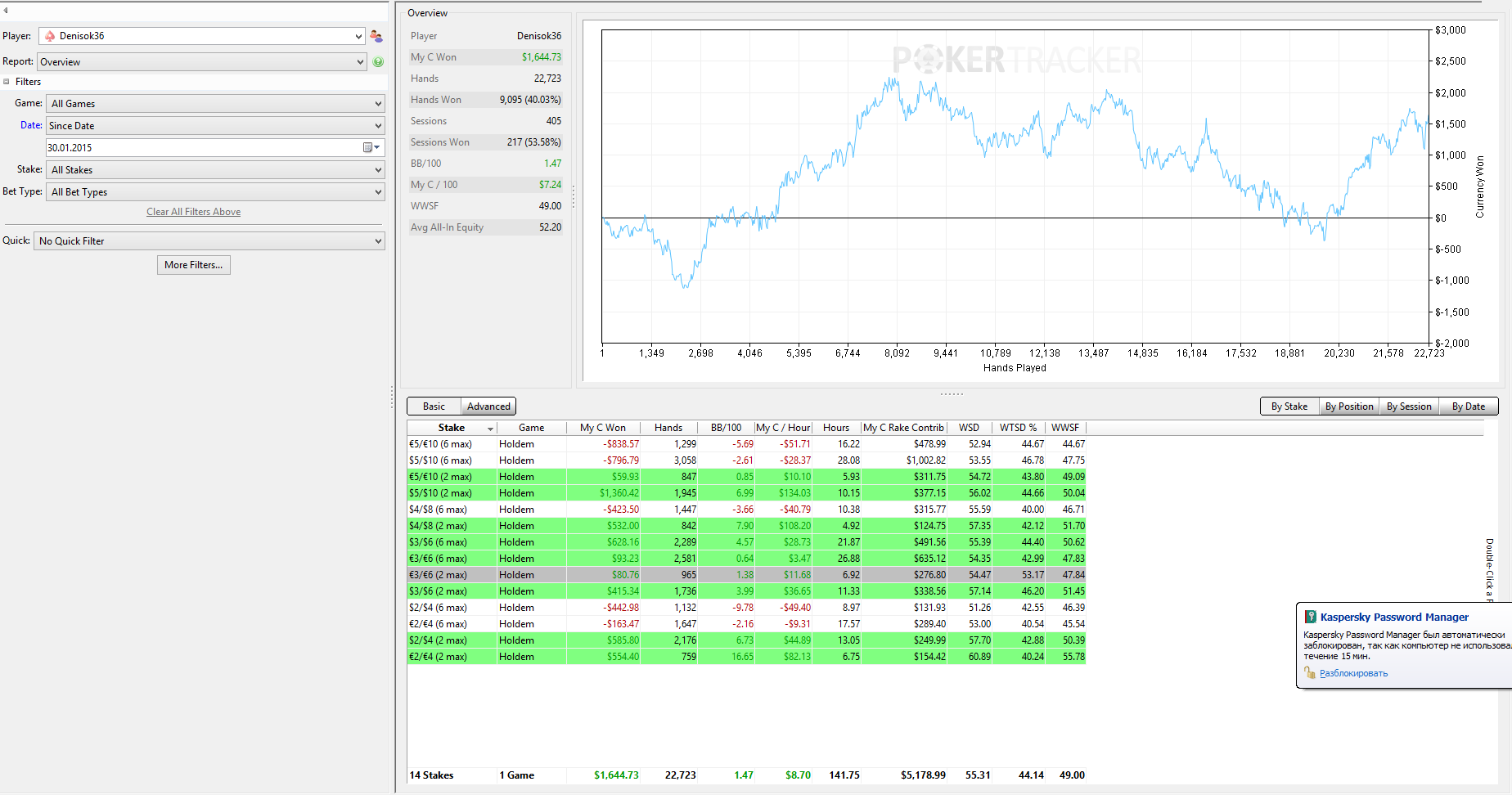Screen dimensions: 1512x795
Task: Sort by My C Rake Contrib column header
Action: 903,428
